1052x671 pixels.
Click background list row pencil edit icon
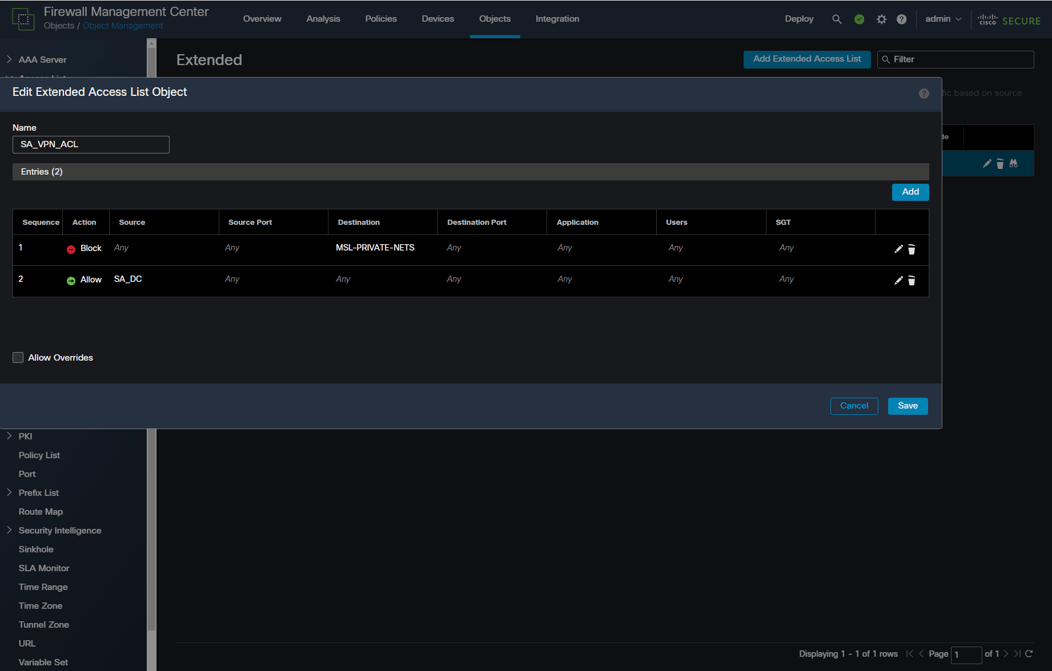tap(987, 164)
